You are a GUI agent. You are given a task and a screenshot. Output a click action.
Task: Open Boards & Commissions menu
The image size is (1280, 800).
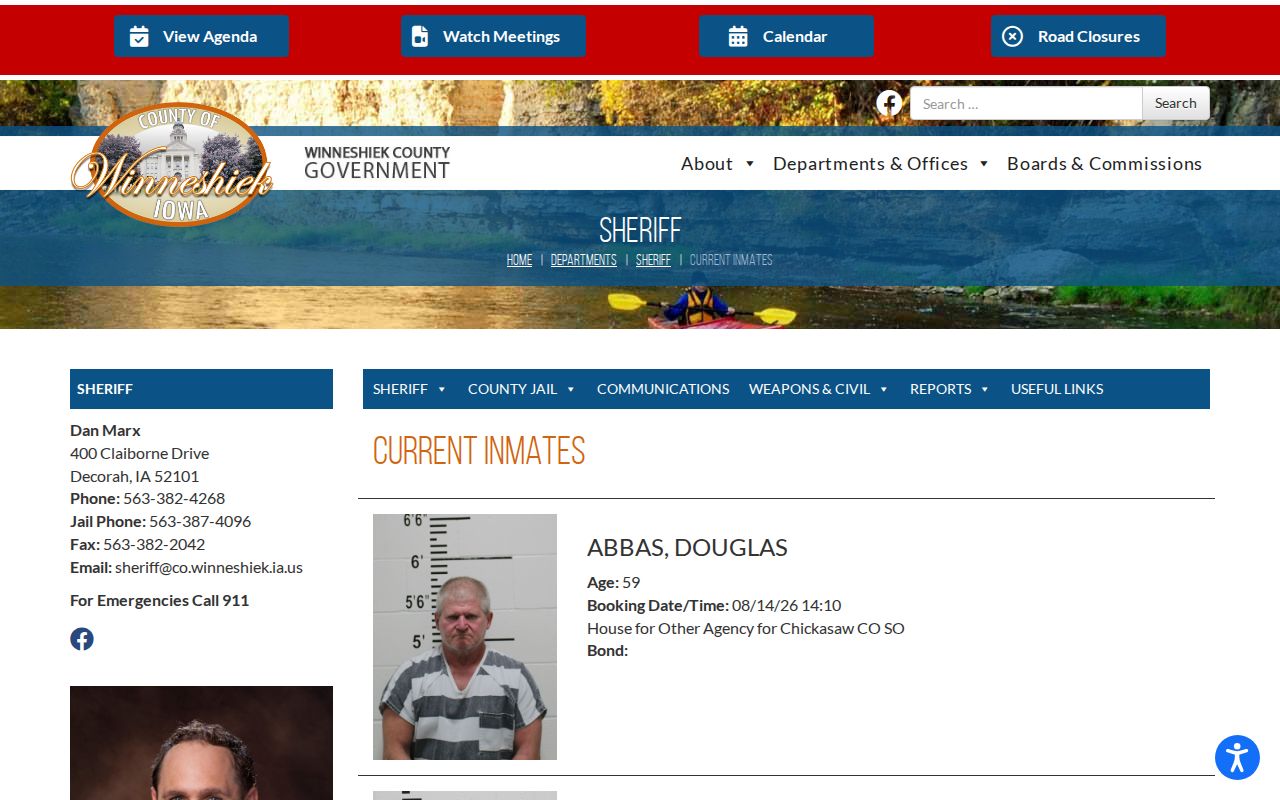[x=1104, y=163]
